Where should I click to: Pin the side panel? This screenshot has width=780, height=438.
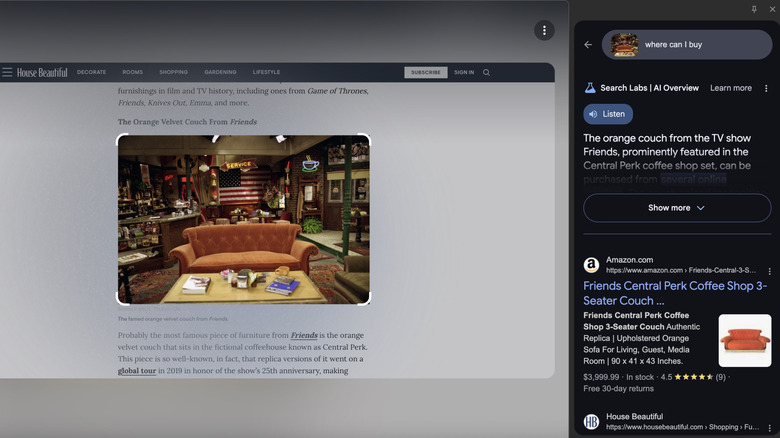point(754,9)
